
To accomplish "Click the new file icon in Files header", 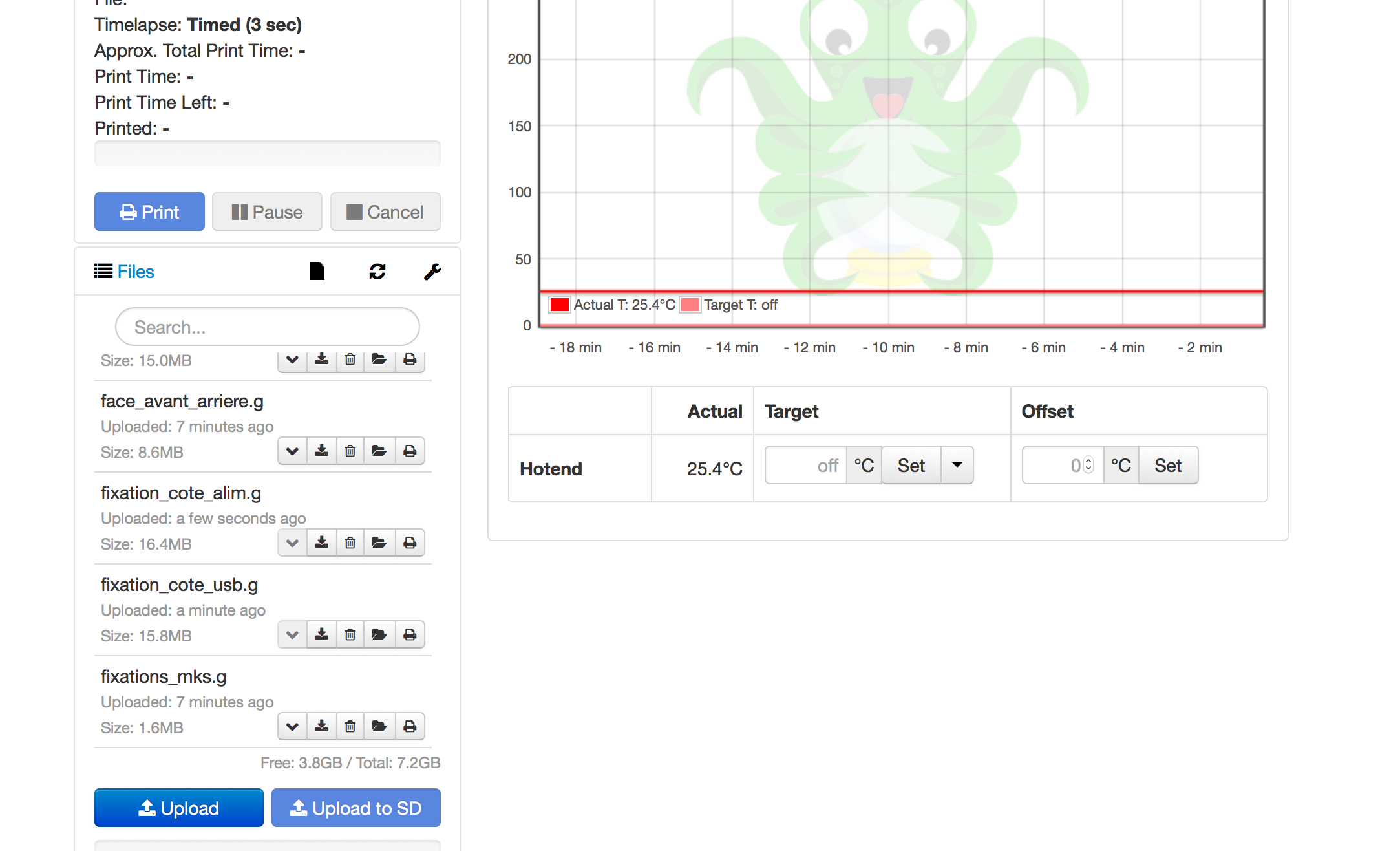I will pos(317,272).
